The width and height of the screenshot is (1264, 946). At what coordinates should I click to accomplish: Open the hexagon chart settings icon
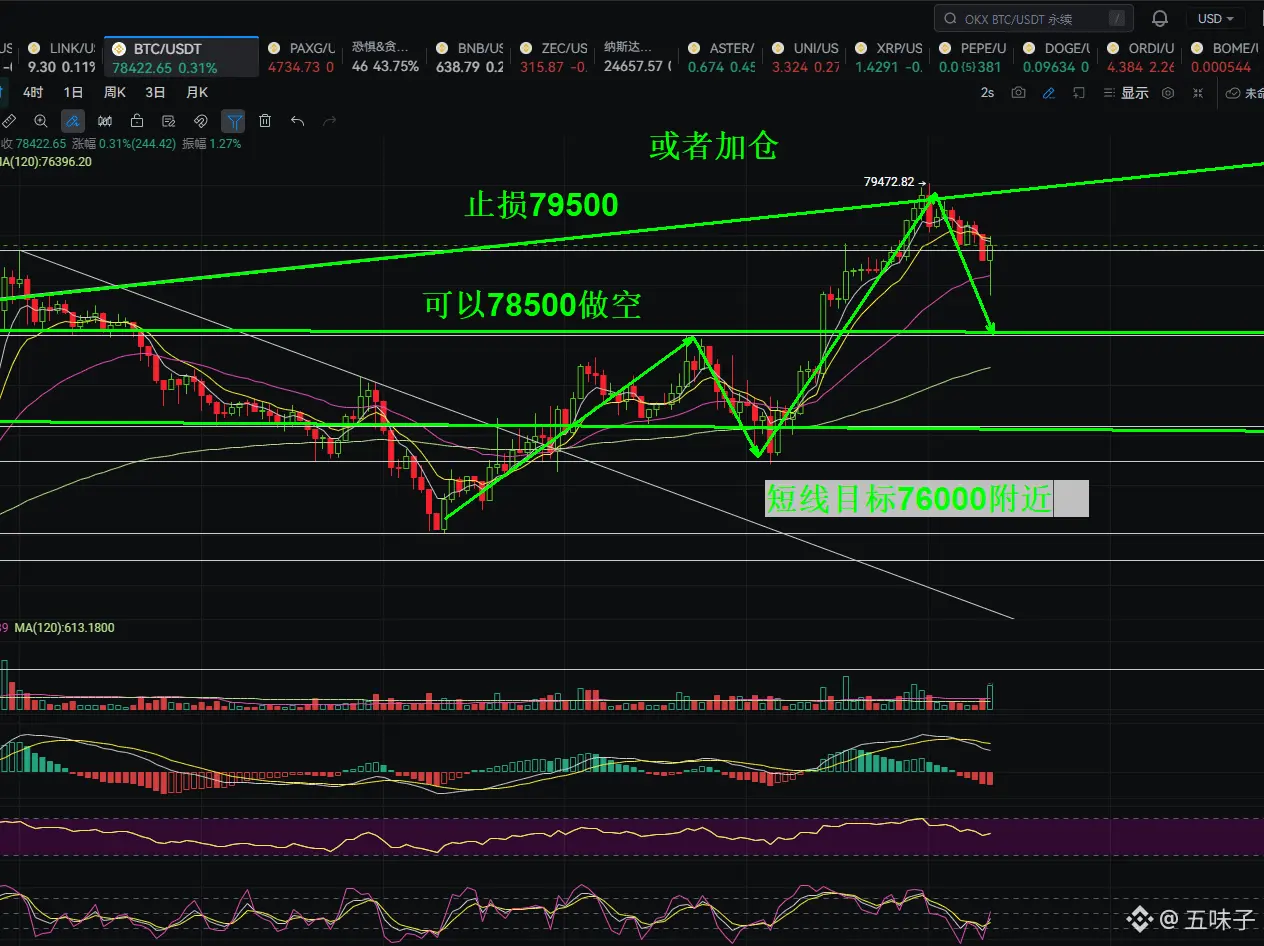(1168, 92)
